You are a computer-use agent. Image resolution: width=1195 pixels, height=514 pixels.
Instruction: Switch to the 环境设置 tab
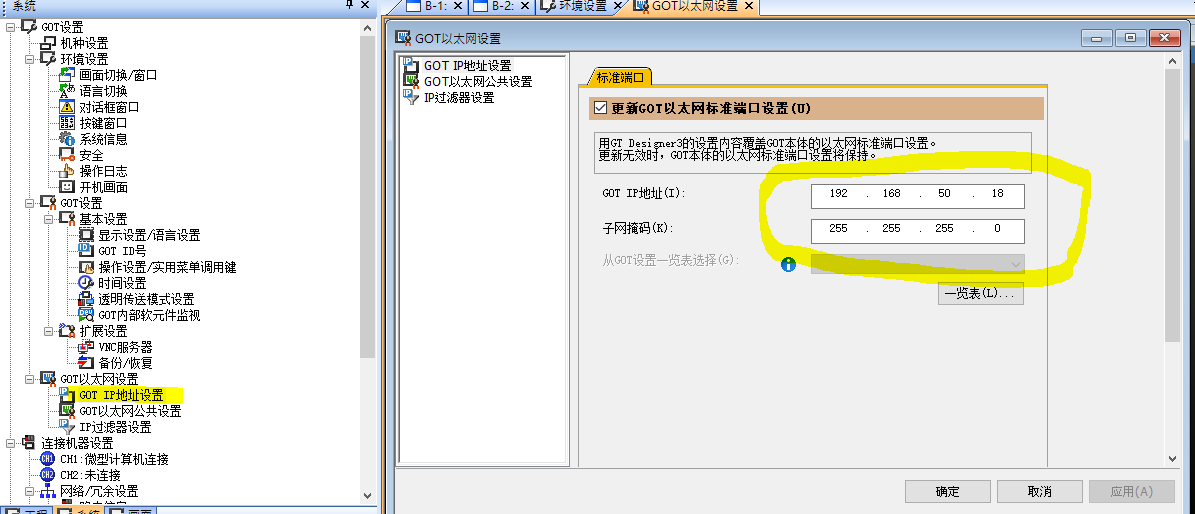pyautogui.click(x=583, y=6)
